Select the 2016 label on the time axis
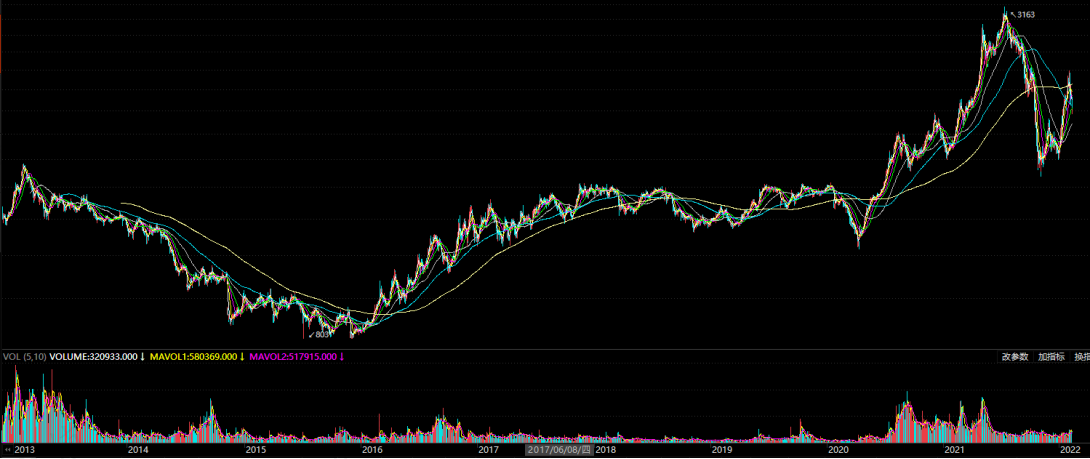 tap(372, 451)
